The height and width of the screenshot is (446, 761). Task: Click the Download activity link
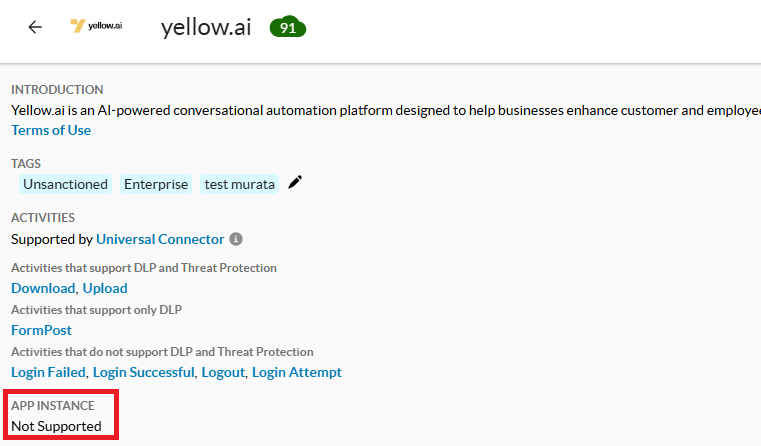(43, 288)
